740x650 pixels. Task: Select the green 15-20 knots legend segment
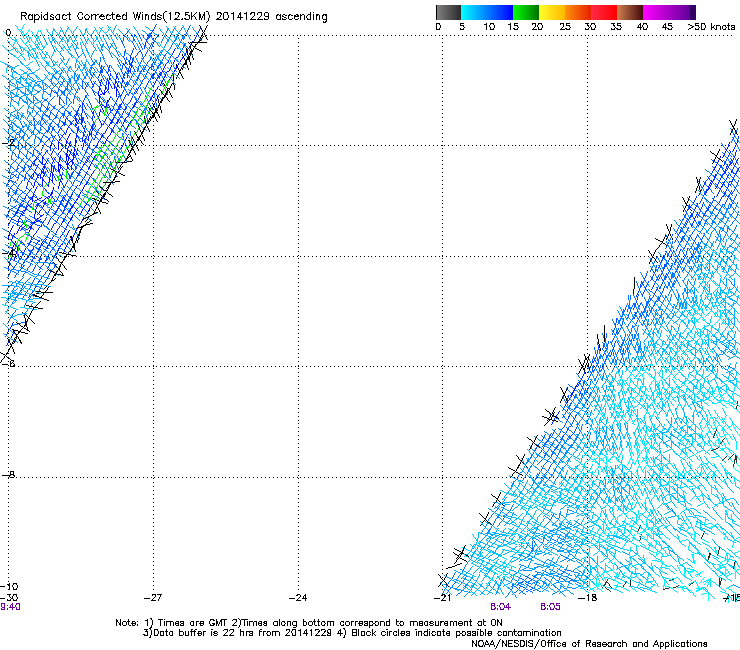point(526,12)
